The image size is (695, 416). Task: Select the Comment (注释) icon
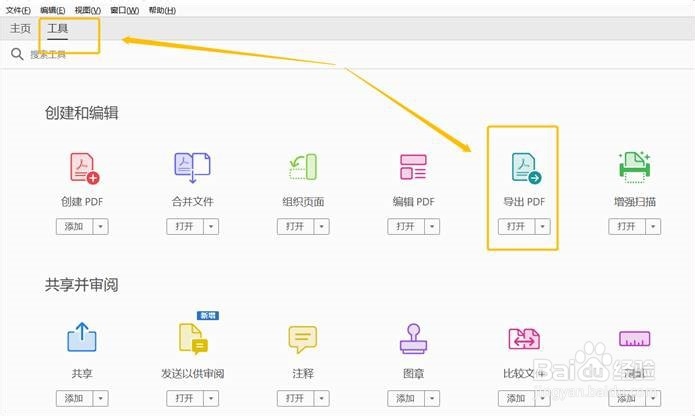[x=303, y=339]
